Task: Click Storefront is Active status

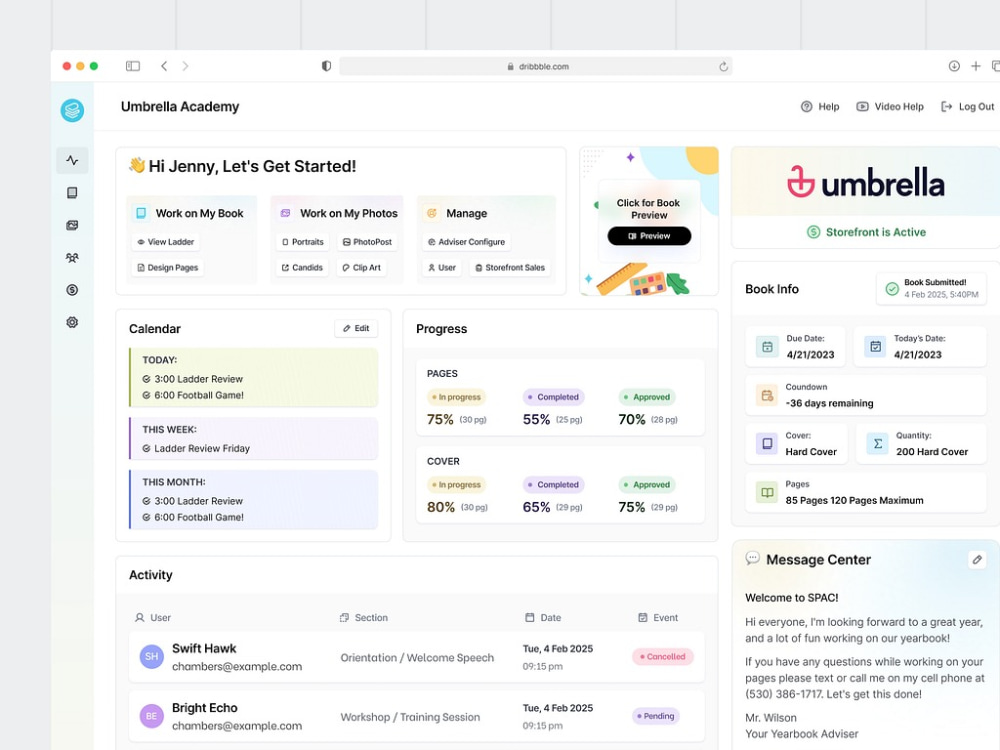Action: click(x=867, y=232)
